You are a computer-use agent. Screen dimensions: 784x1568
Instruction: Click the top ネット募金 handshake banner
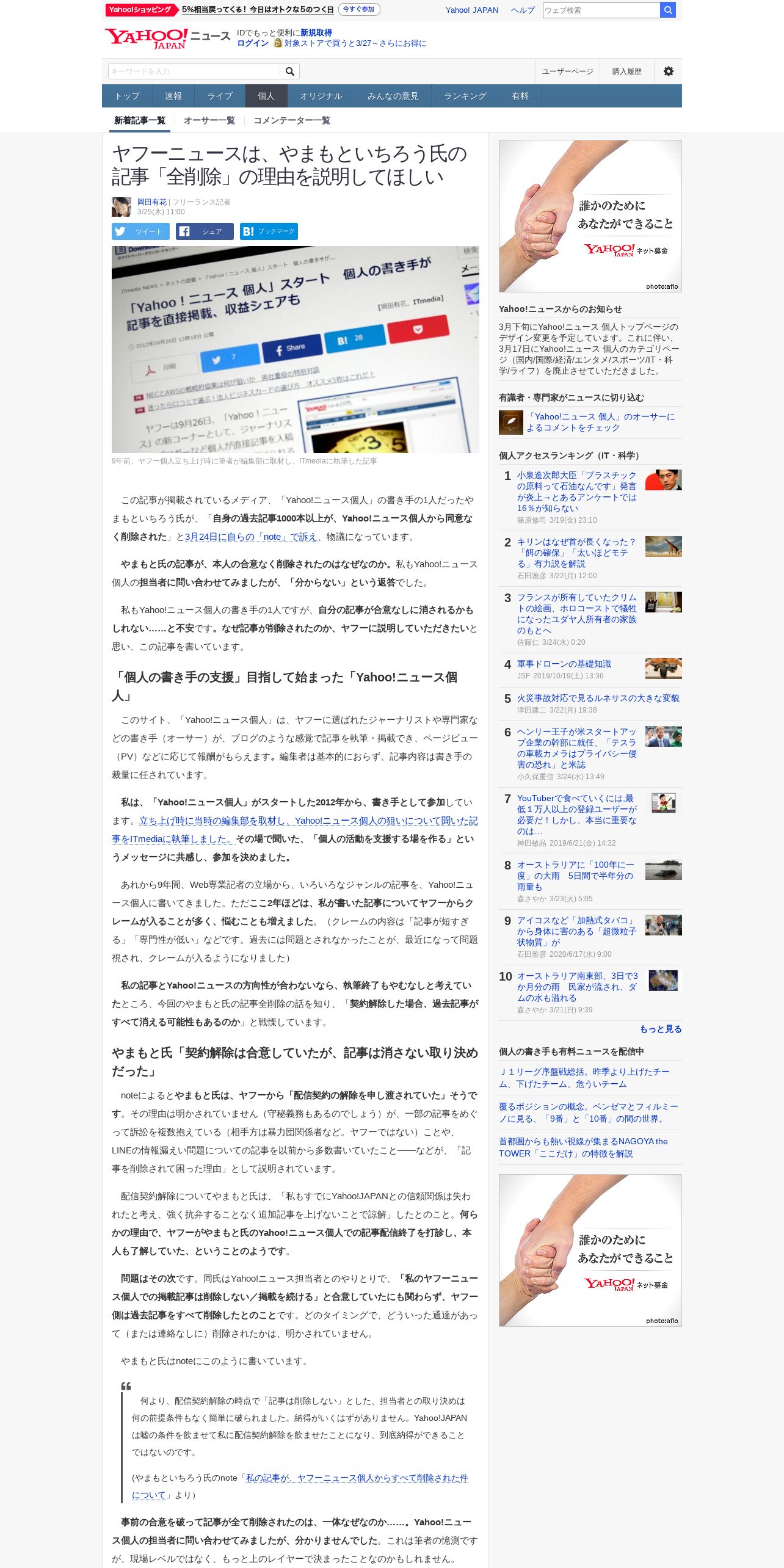[x=590, y=216]
